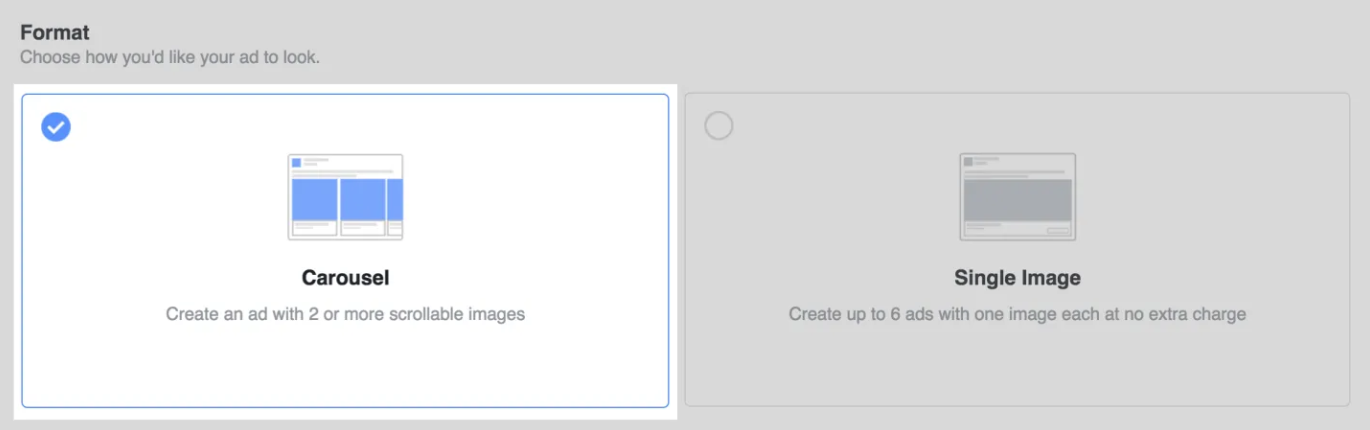
Task: Click the Single Image format illustration icon
Action: (x=1017, y=196)
